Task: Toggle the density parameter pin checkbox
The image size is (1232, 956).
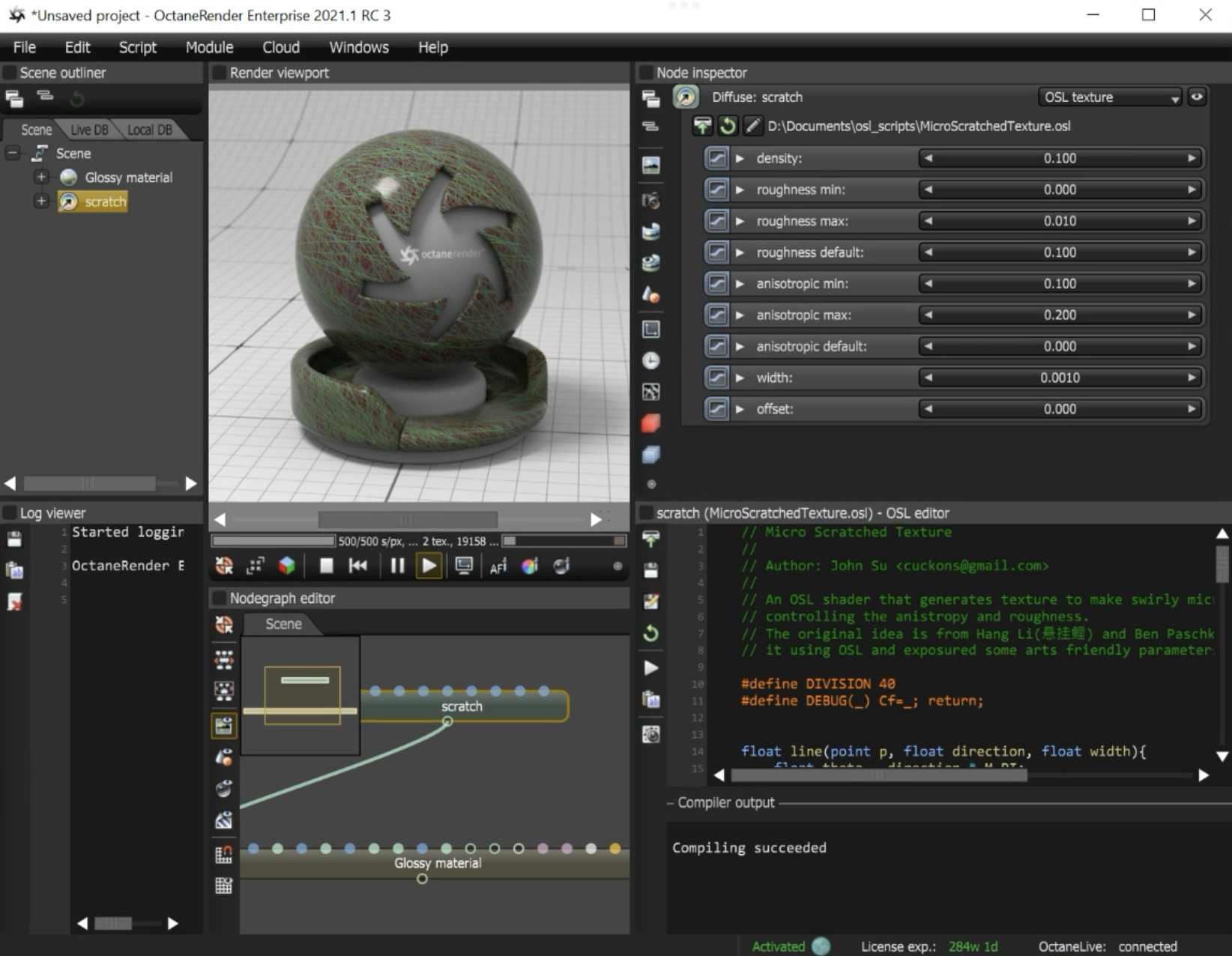Action: pyautogui.click(x=716, y=158)
